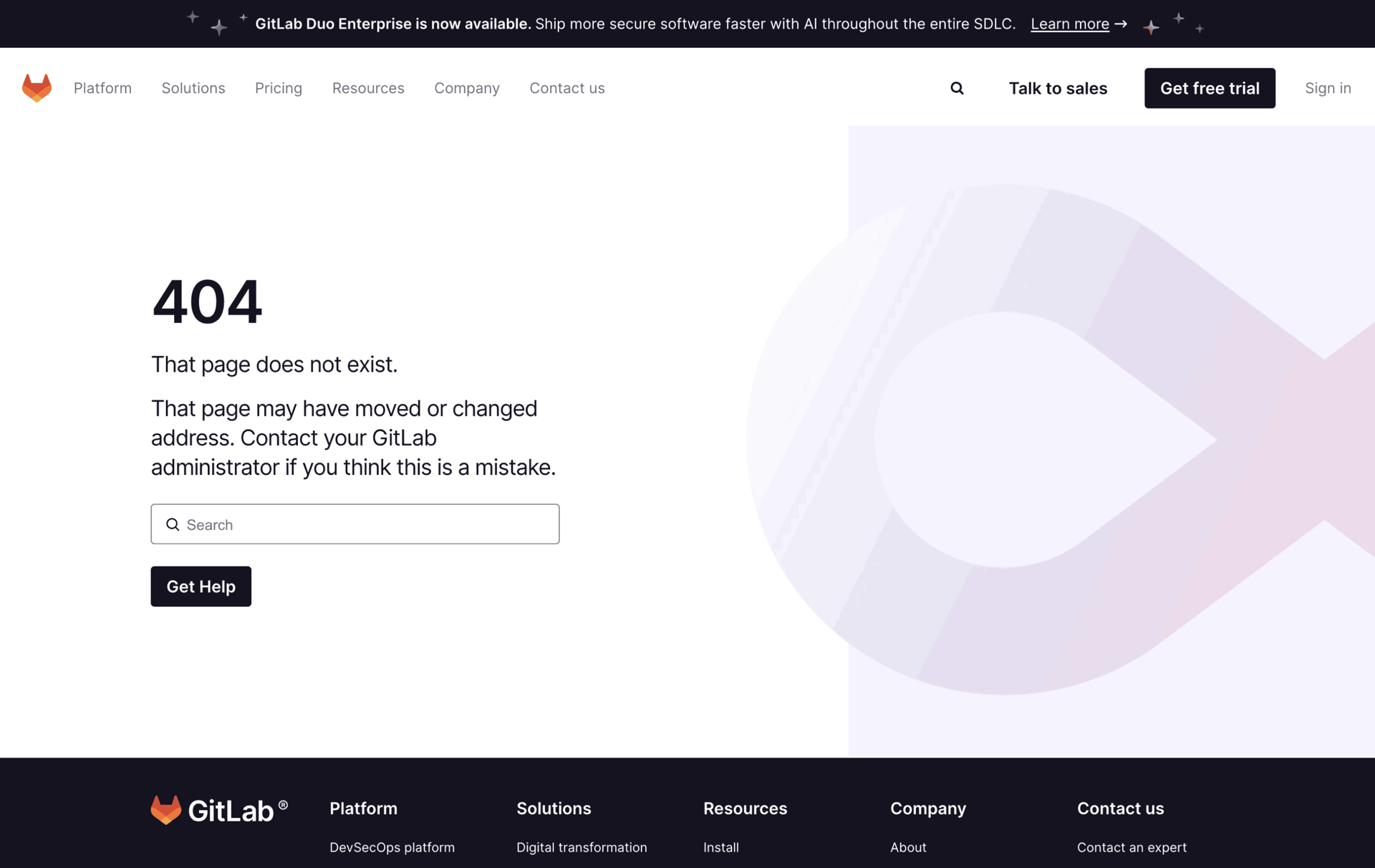
Task: Click the Sign in link
Action: click(x=1328, y=88)
